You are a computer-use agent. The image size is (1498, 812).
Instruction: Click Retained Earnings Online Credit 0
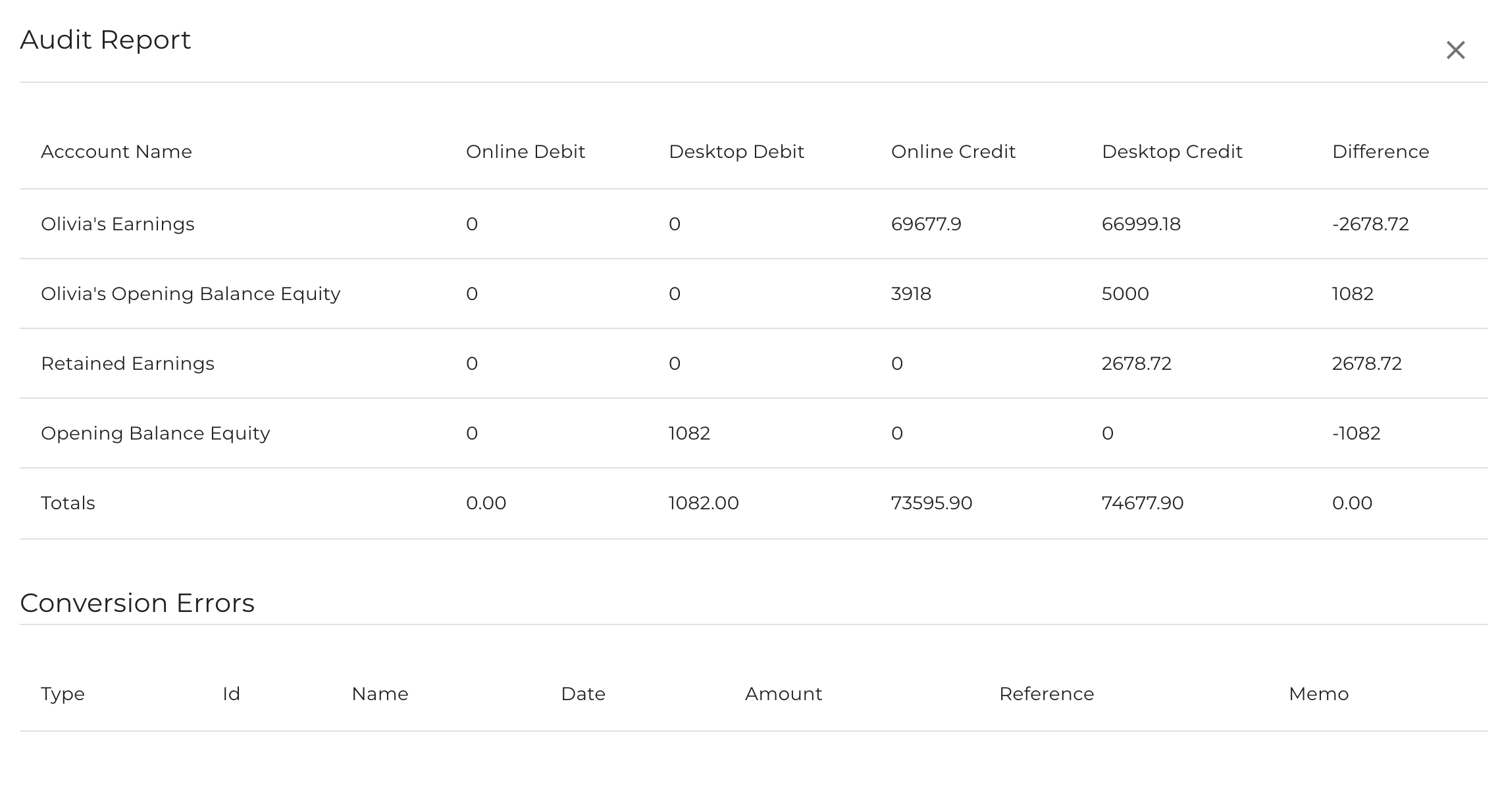coord(897,364)
